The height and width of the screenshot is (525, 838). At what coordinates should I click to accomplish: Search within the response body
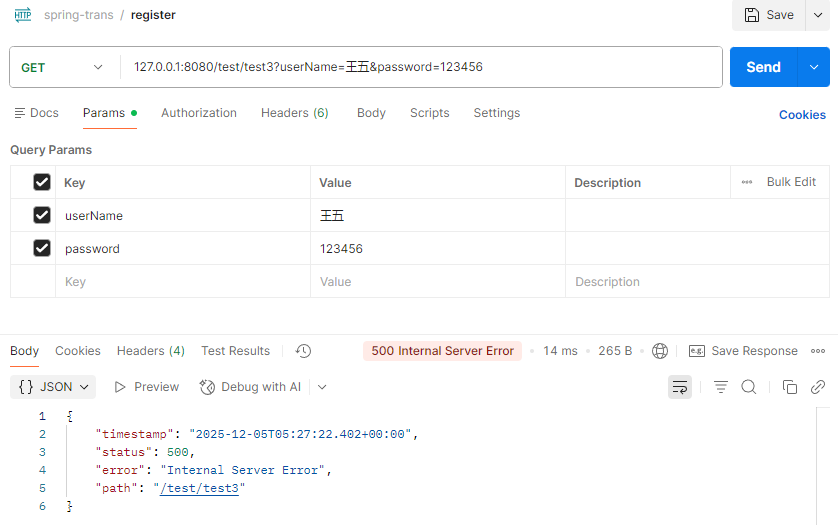[x=748, y=387]
